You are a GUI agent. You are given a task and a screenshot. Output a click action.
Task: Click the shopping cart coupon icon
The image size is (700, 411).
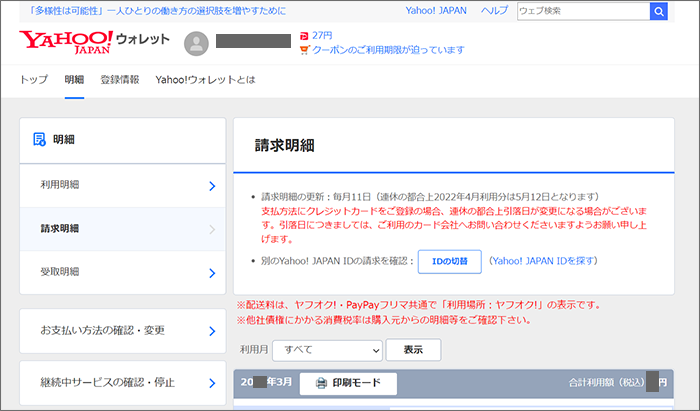[x=304, y=50]
